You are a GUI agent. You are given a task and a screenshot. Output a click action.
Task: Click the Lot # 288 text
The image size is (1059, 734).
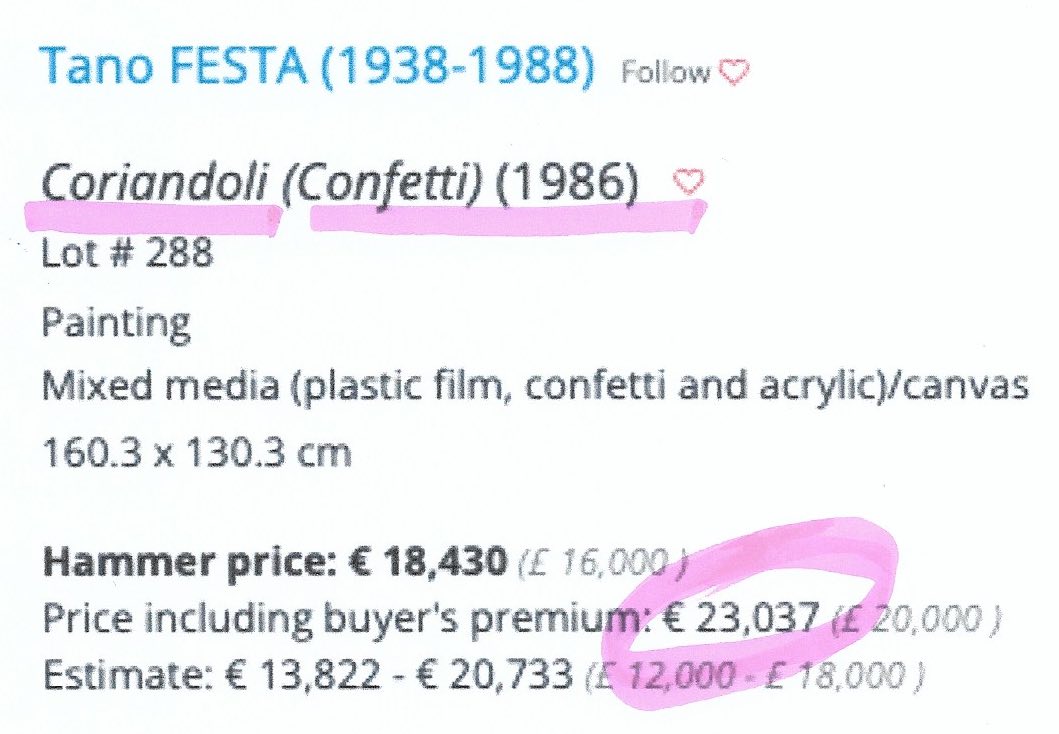[127, 254]
